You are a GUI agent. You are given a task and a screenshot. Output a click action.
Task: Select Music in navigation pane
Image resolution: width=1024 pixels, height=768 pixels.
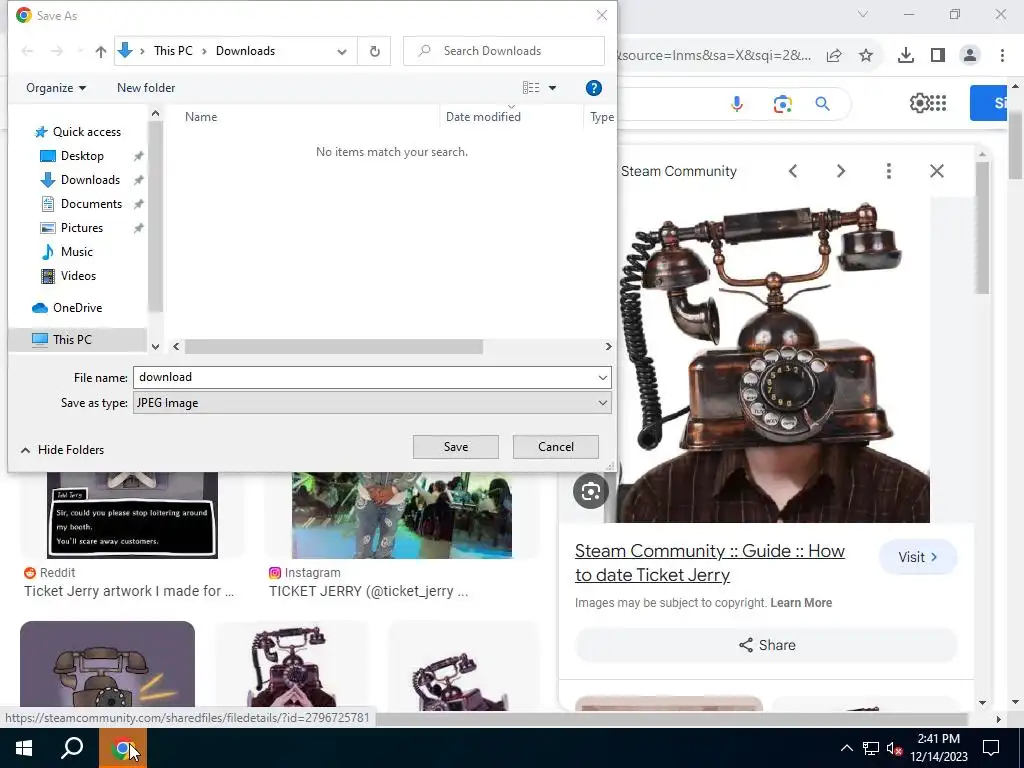pos(76,251)
